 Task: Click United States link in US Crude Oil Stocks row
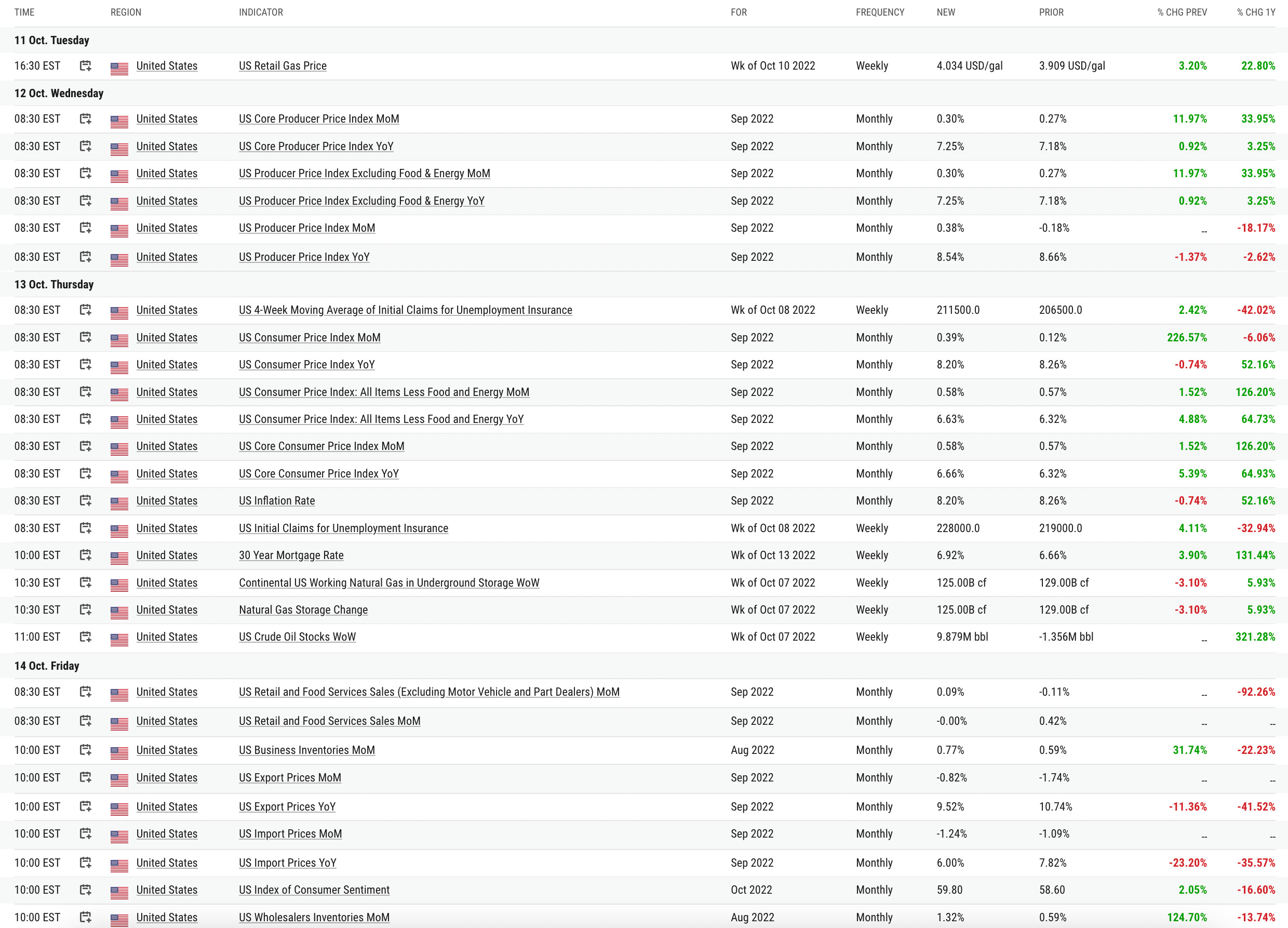point(167,637)
